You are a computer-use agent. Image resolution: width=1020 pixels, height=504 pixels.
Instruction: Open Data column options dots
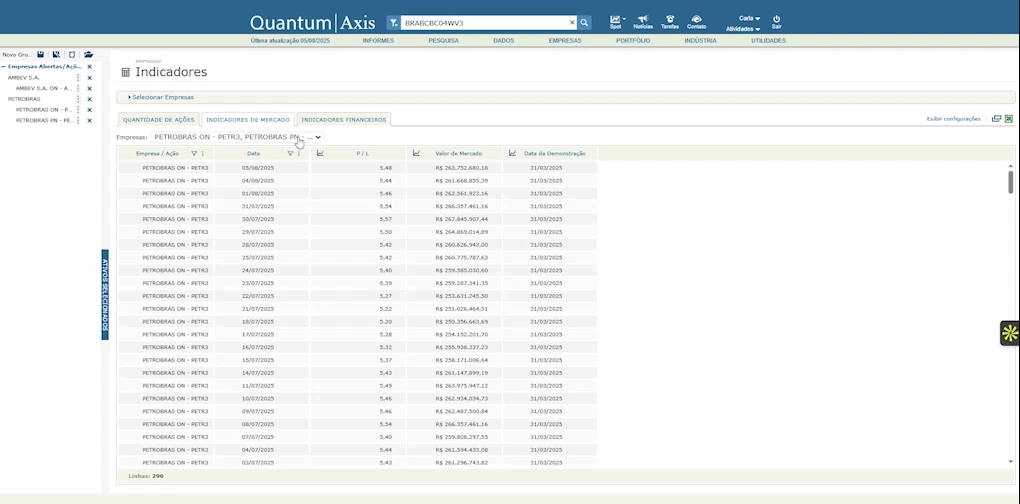coord(299,154)
